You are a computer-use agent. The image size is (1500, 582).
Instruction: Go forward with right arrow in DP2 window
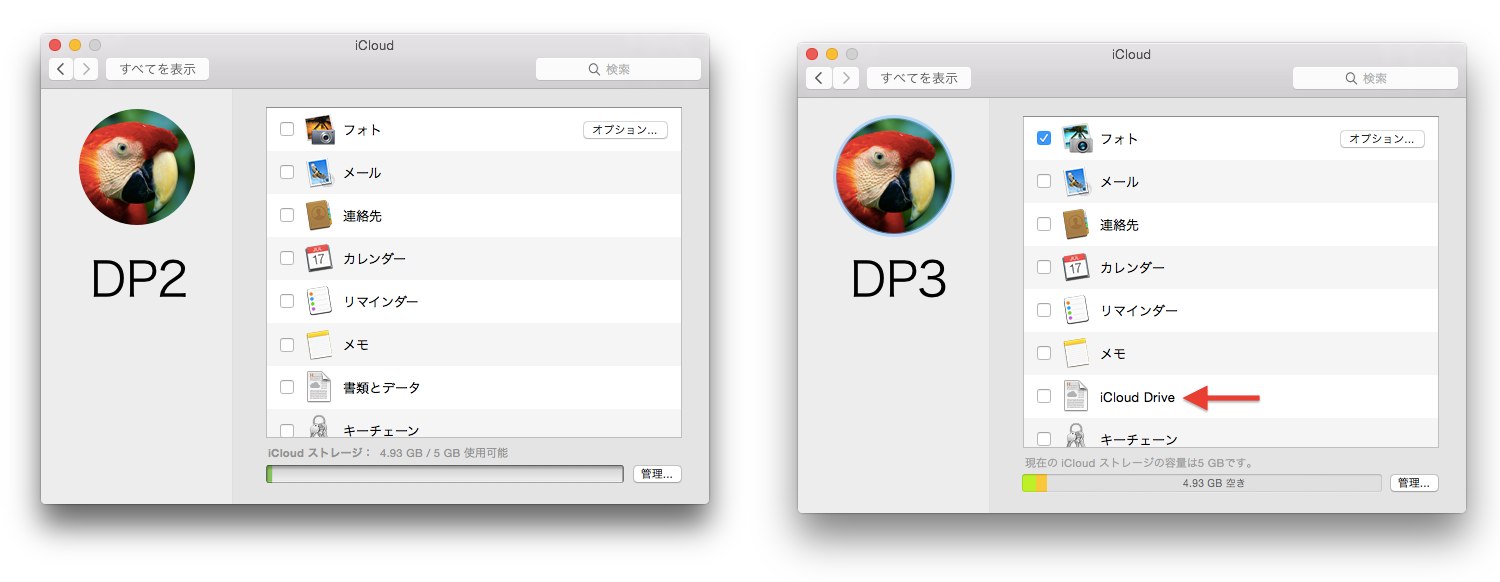point(86,69)
